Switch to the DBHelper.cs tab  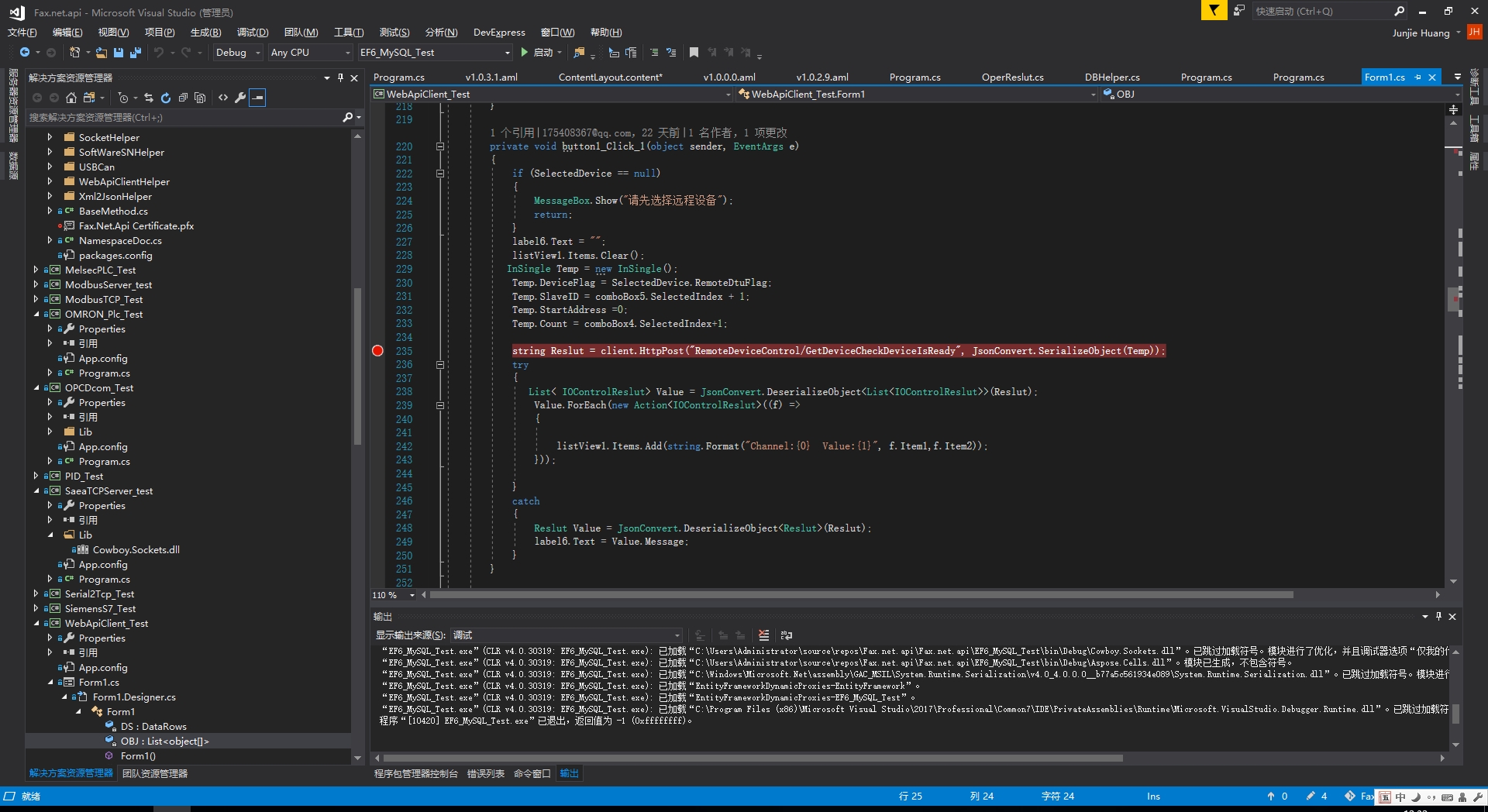point(1112,77)
